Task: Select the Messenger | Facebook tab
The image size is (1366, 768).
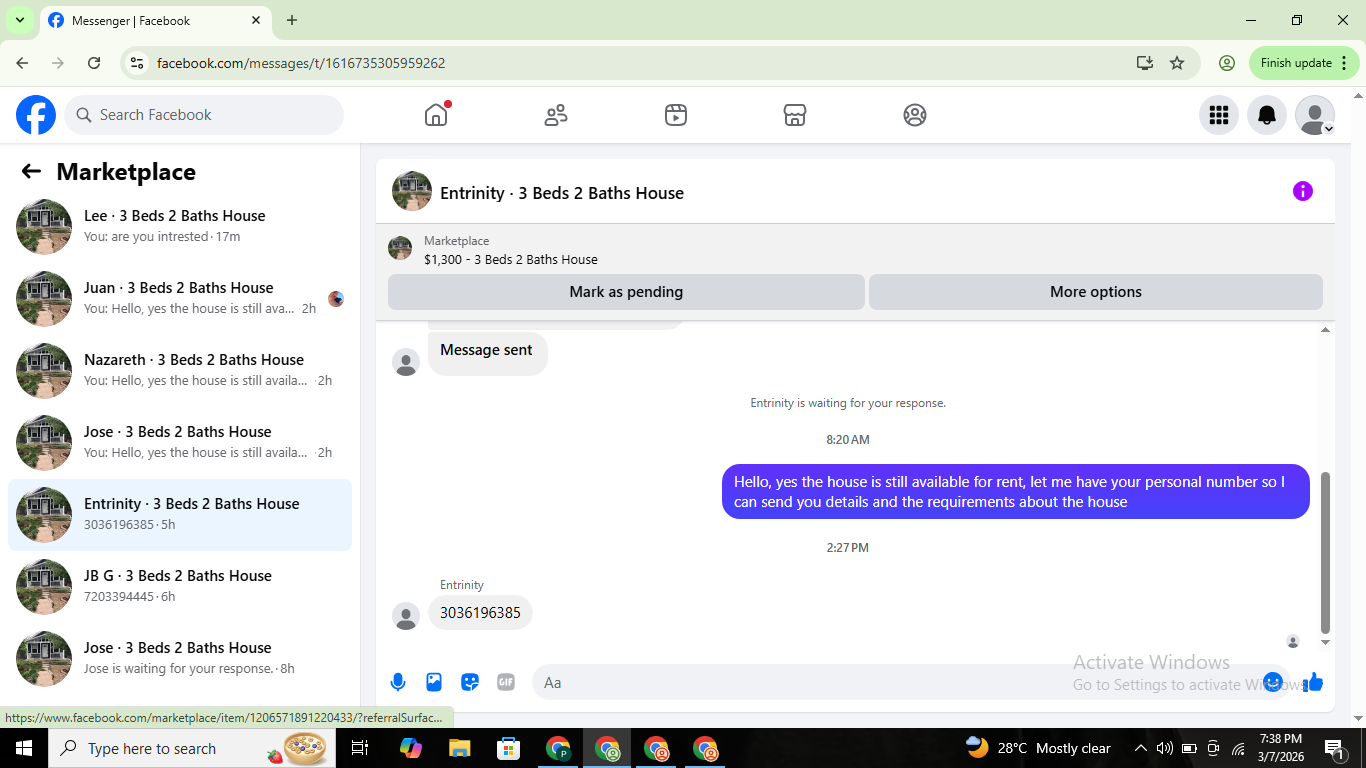Action: 155,20
